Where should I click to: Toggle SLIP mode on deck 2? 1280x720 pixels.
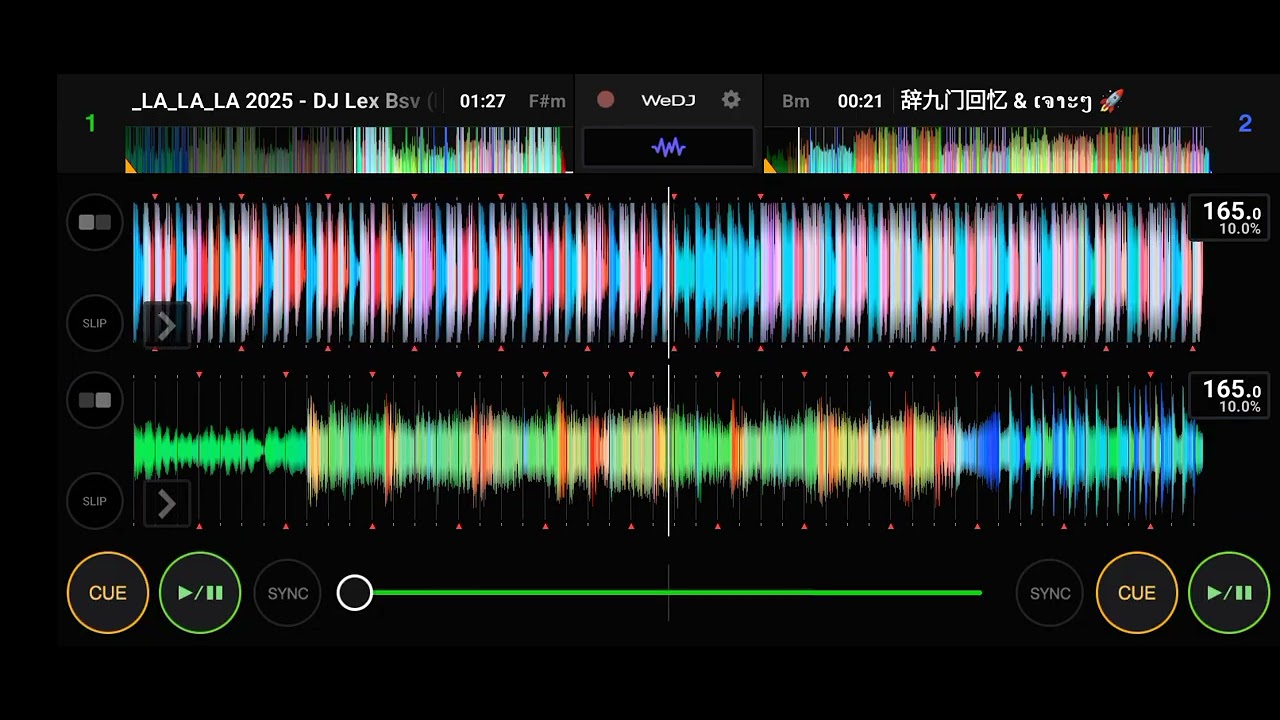[95, 501]
